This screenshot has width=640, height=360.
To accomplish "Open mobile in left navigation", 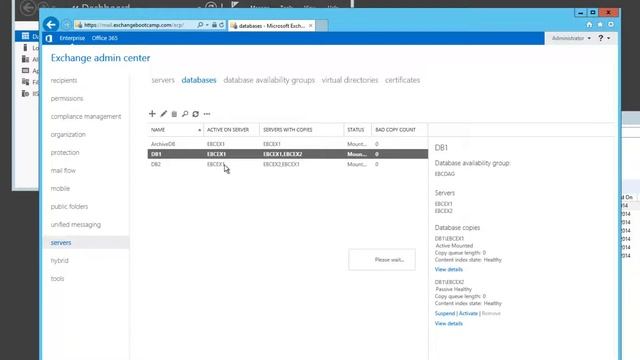I will [60, 188].
